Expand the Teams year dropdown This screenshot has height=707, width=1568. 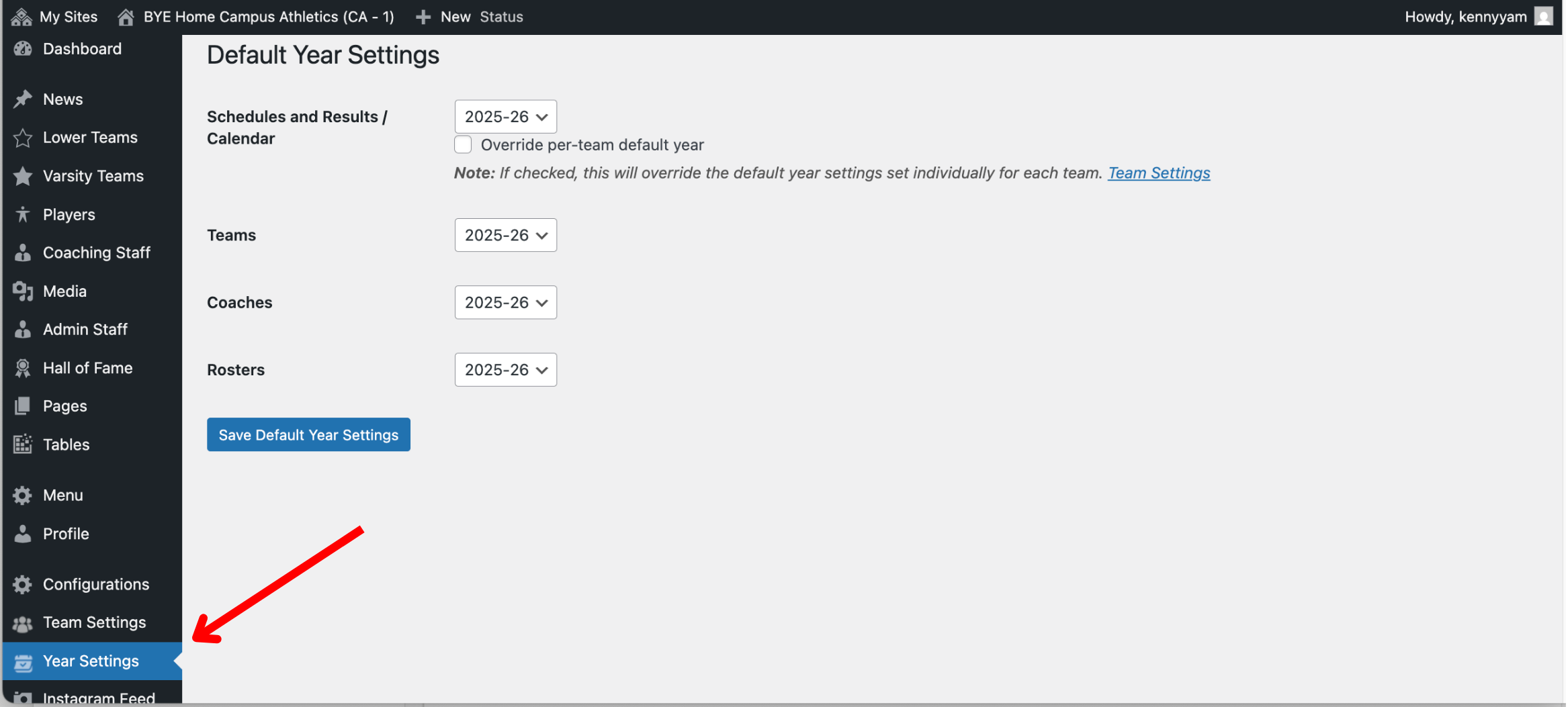(x=505, y=236)
